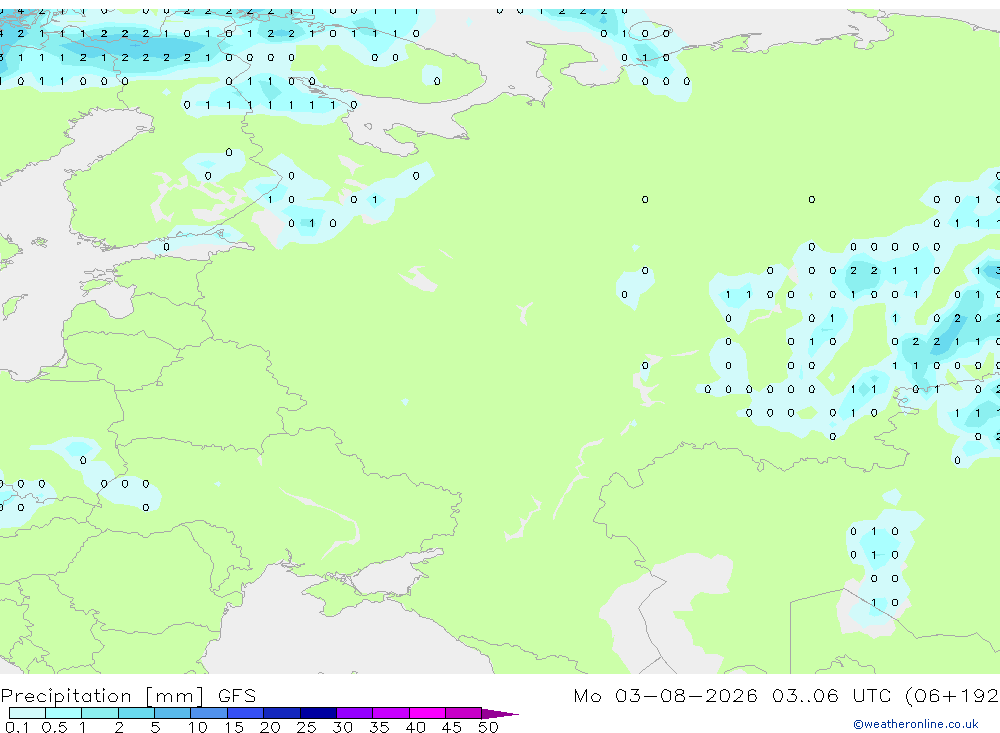
Task: Click legend scale value "20"
Action: pos(270,727)
